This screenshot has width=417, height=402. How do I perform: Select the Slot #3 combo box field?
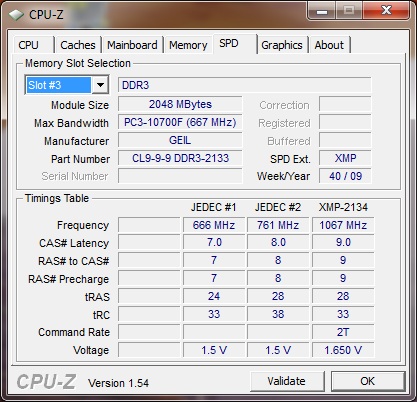pos(67,85)
